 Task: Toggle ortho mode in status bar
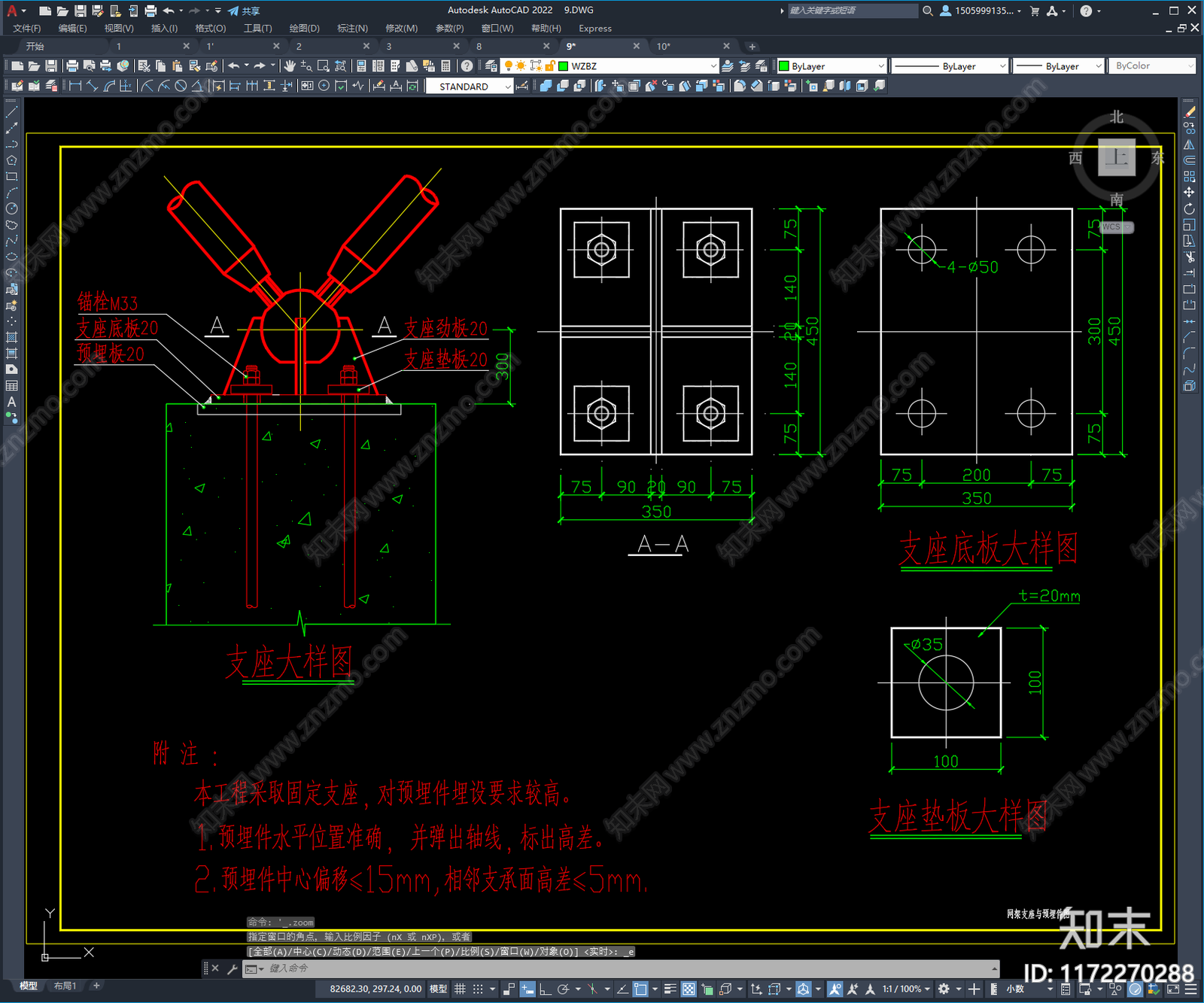click(545, 989)
